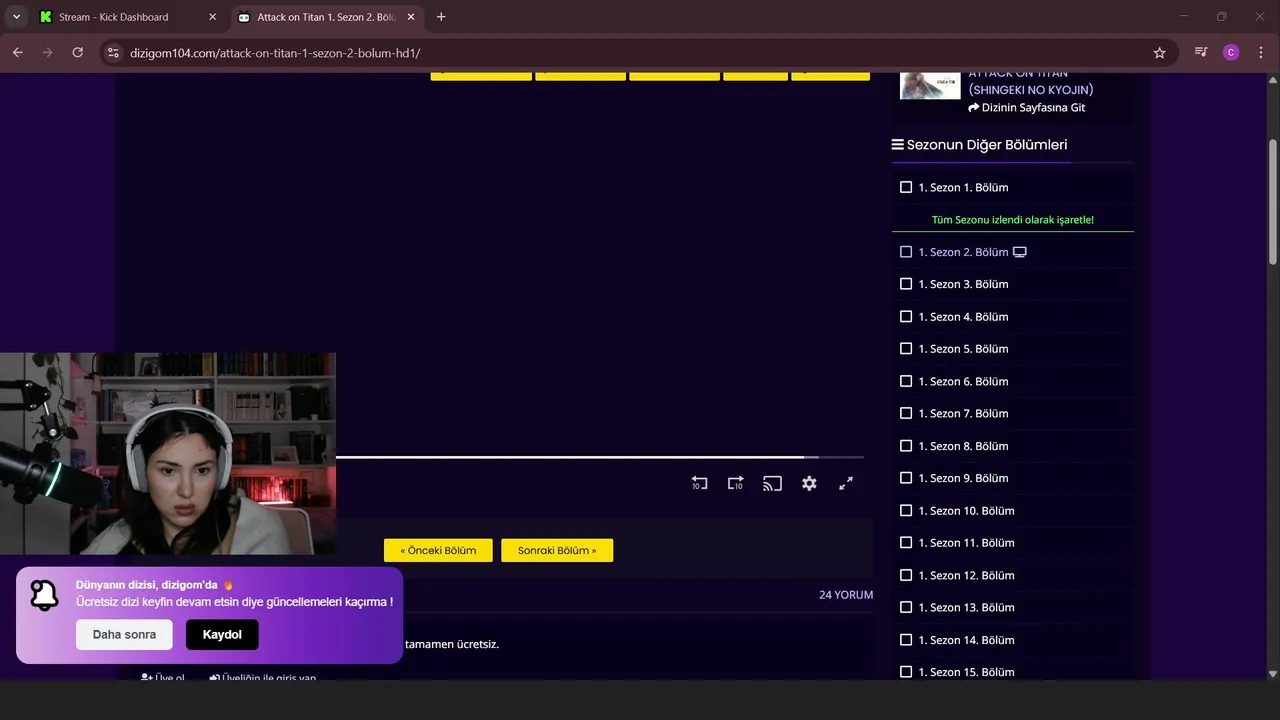Subscribe using the Kaydol button
The height and width of the screenshot is (720, 1280).
pos(222,634)
